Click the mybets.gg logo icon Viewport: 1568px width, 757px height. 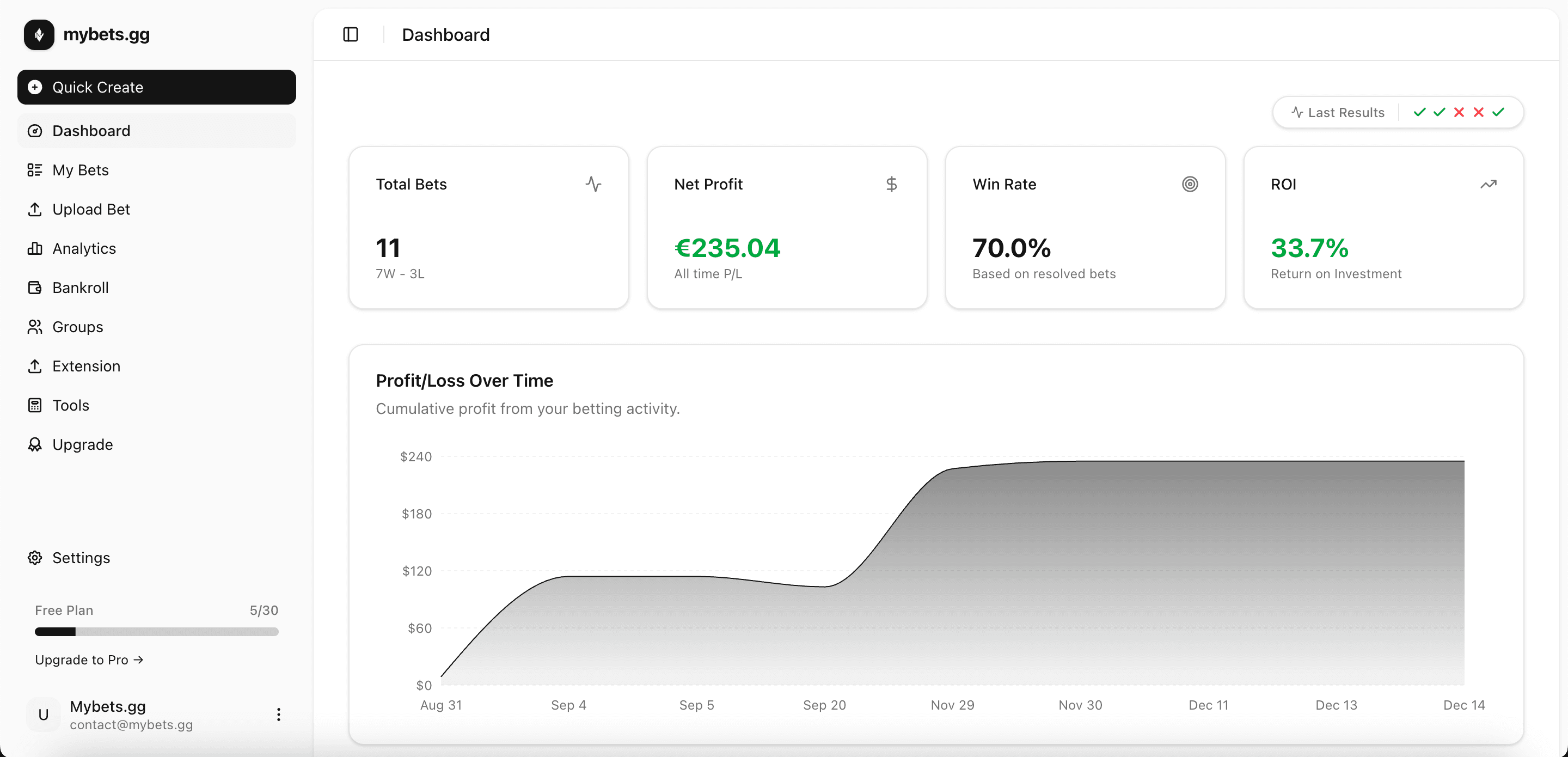tap(39, 35)
